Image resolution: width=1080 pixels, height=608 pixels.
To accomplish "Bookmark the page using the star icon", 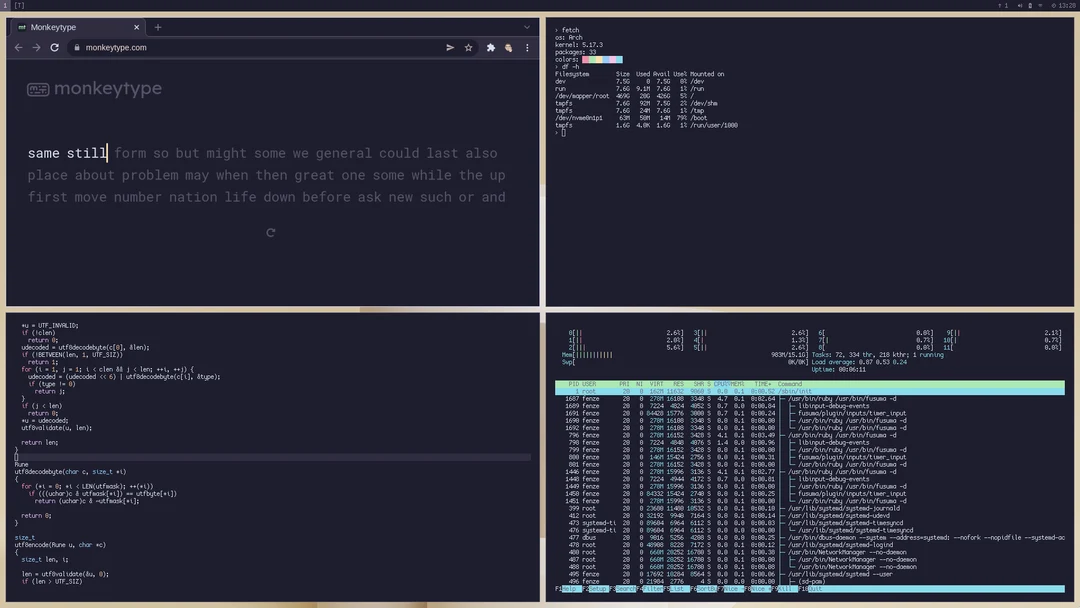I will coord(468,47).
